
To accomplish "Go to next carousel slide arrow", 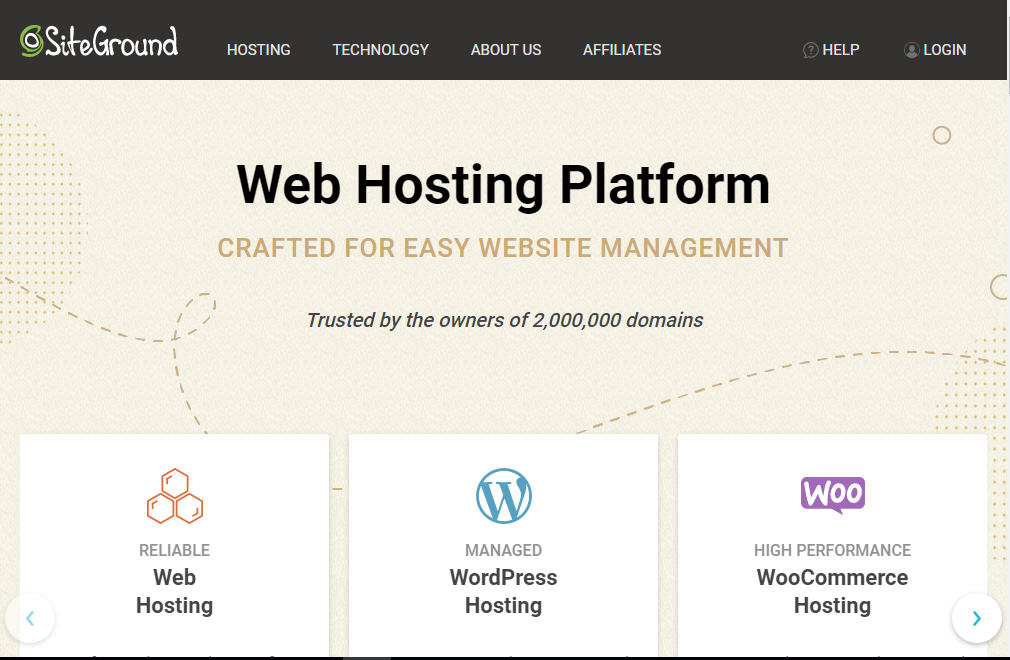I will tap(977, 618).
